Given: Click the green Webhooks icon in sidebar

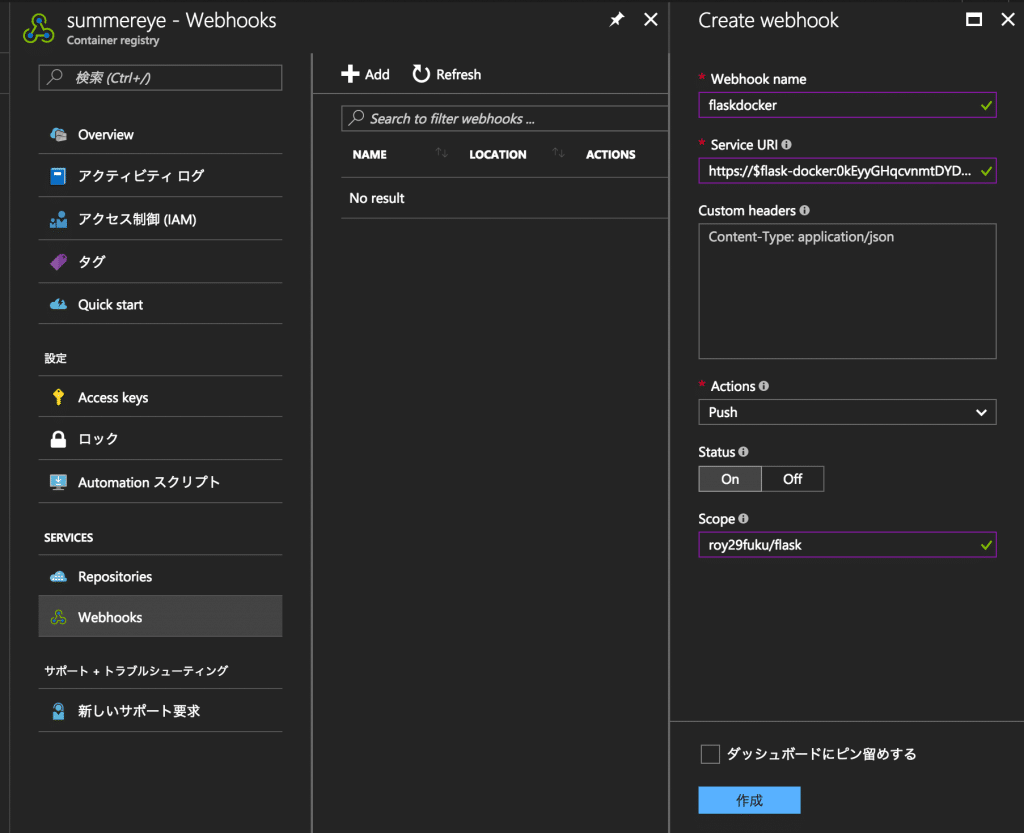Looking at the screenshot, I should pos(58,617).
